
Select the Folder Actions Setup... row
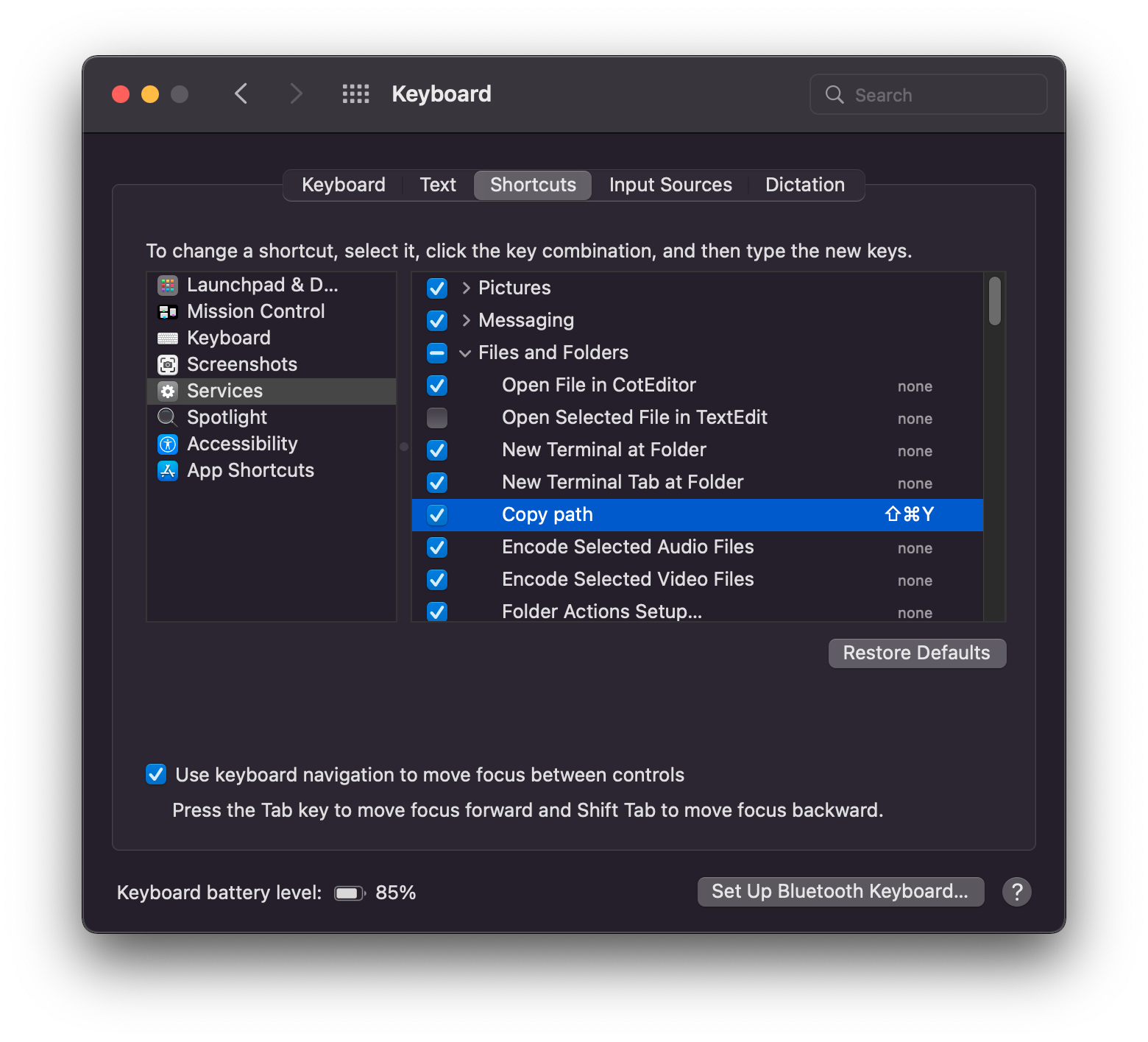698,609
